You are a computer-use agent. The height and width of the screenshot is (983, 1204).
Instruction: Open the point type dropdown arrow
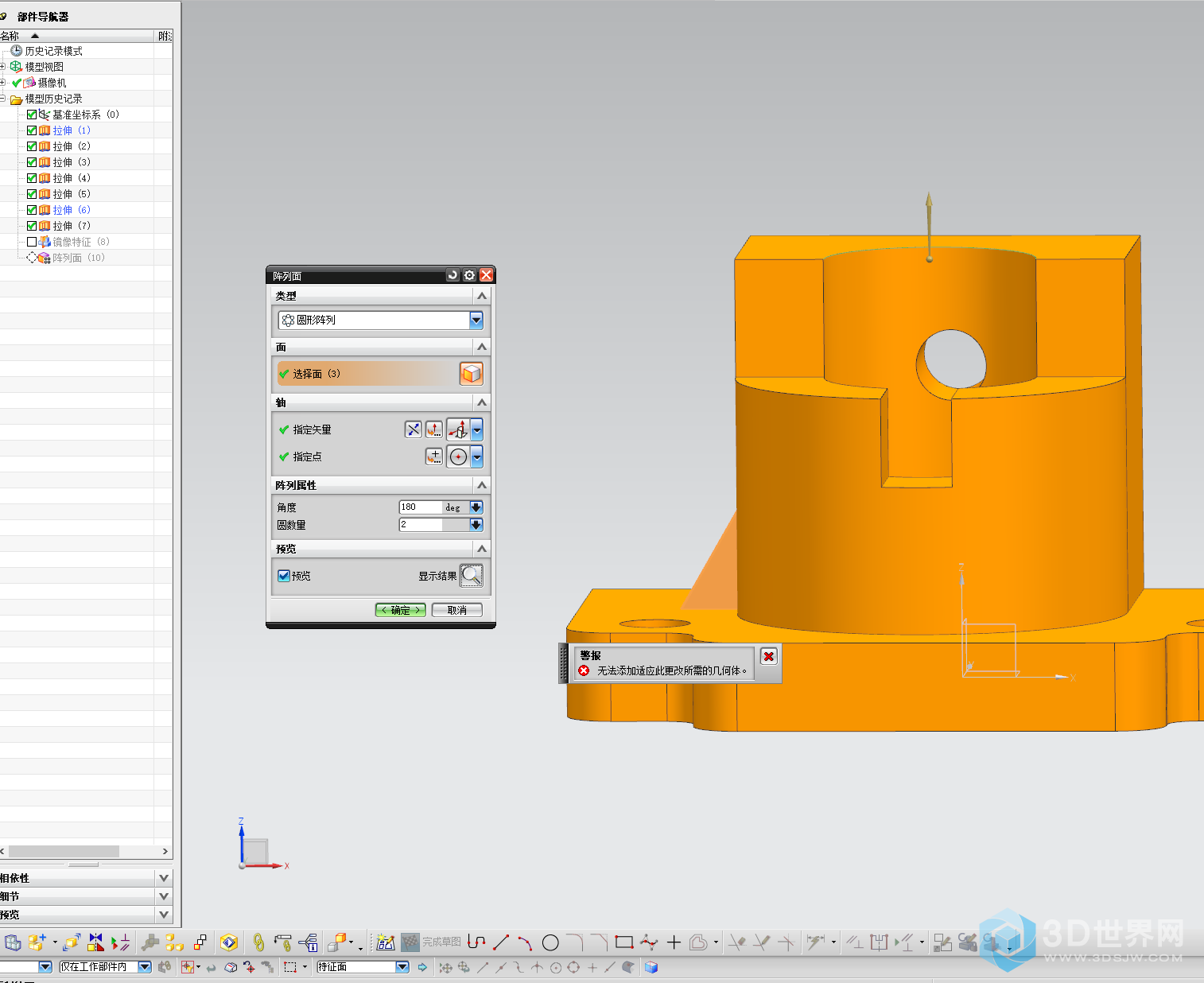tap(477, 457)
